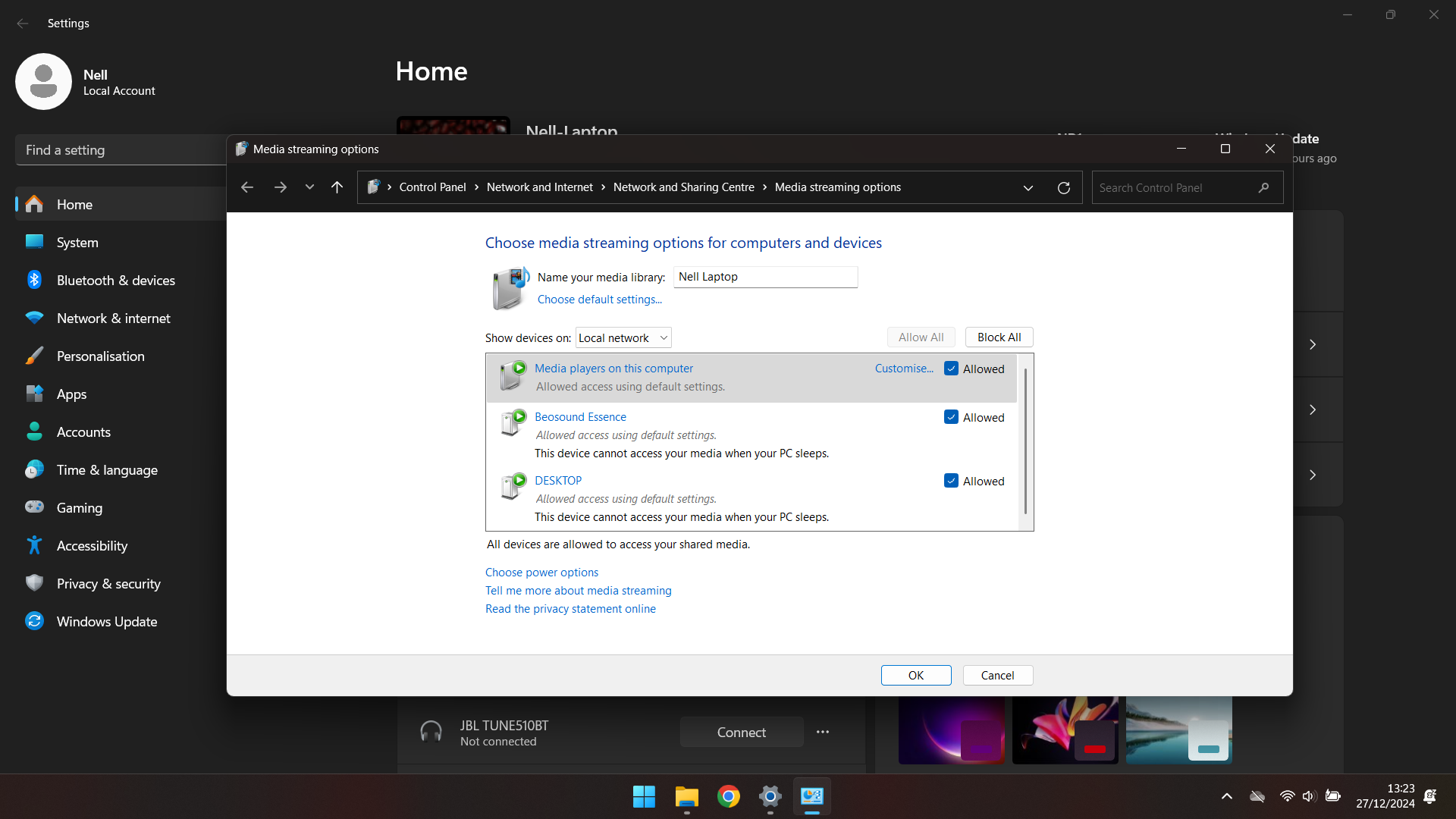This screenshot has width=1456, height=819.
Task: Click the Choose default settings link
Action: (599, 299)
